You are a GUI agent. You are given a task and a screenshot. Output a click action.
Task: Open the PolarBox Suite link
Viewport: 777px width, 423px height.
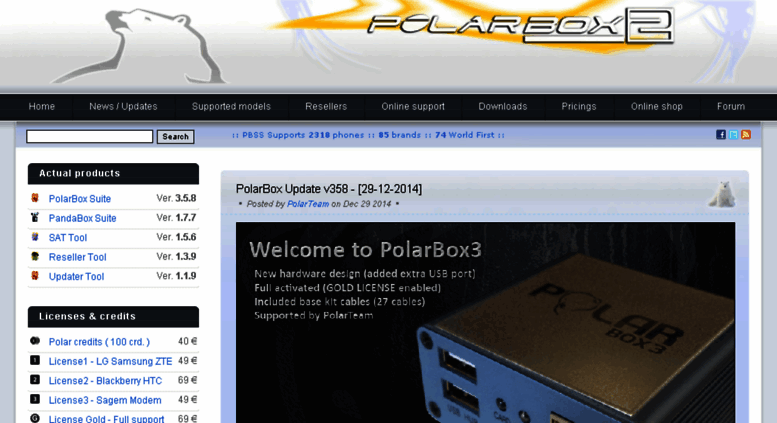[80, 199]
